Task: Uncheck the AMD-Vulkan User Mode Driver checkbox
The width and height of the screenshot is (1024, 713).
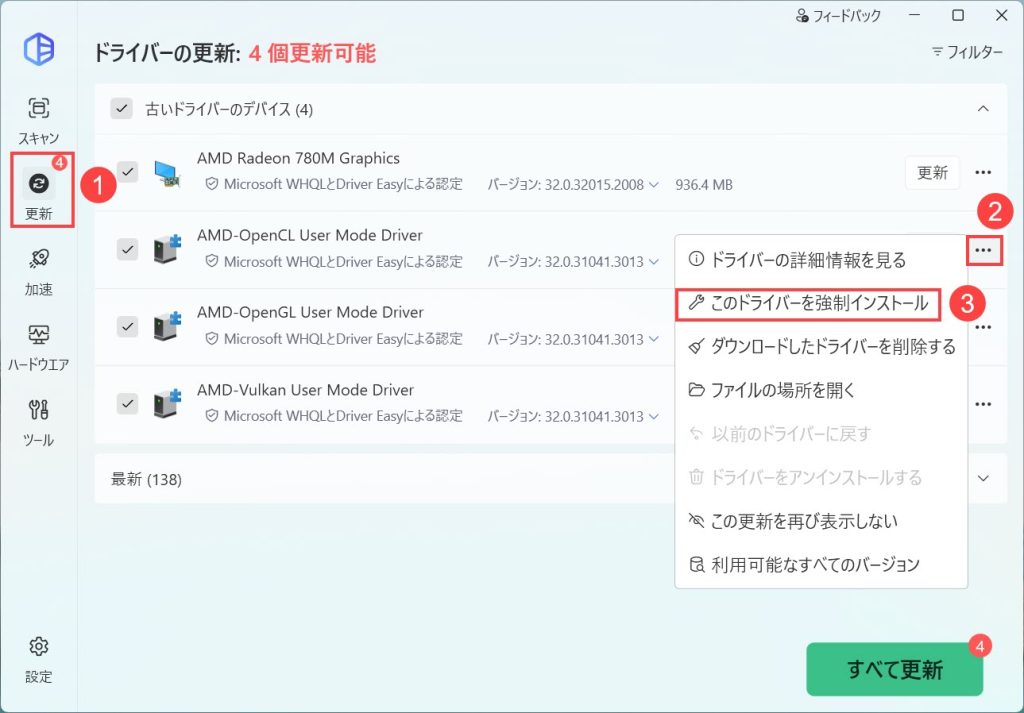Action: point(127,403)
